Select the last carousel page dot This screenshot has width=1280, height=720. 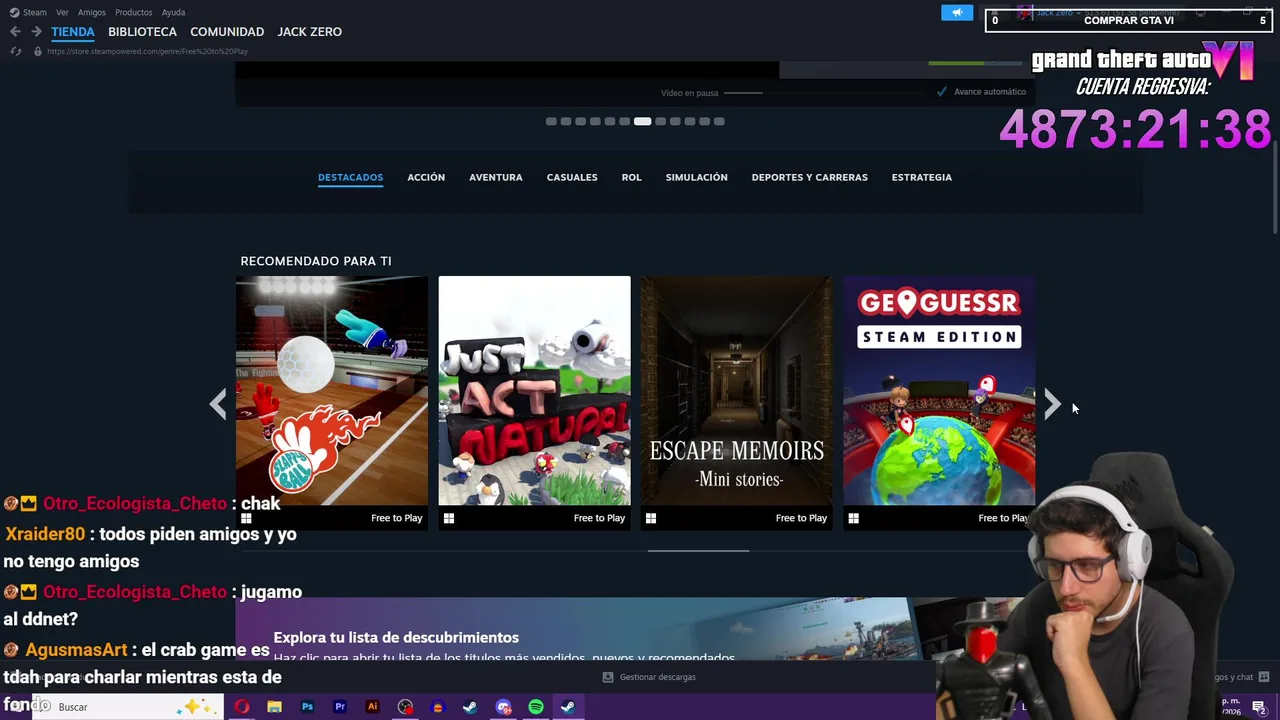click(x=719, y=121)
